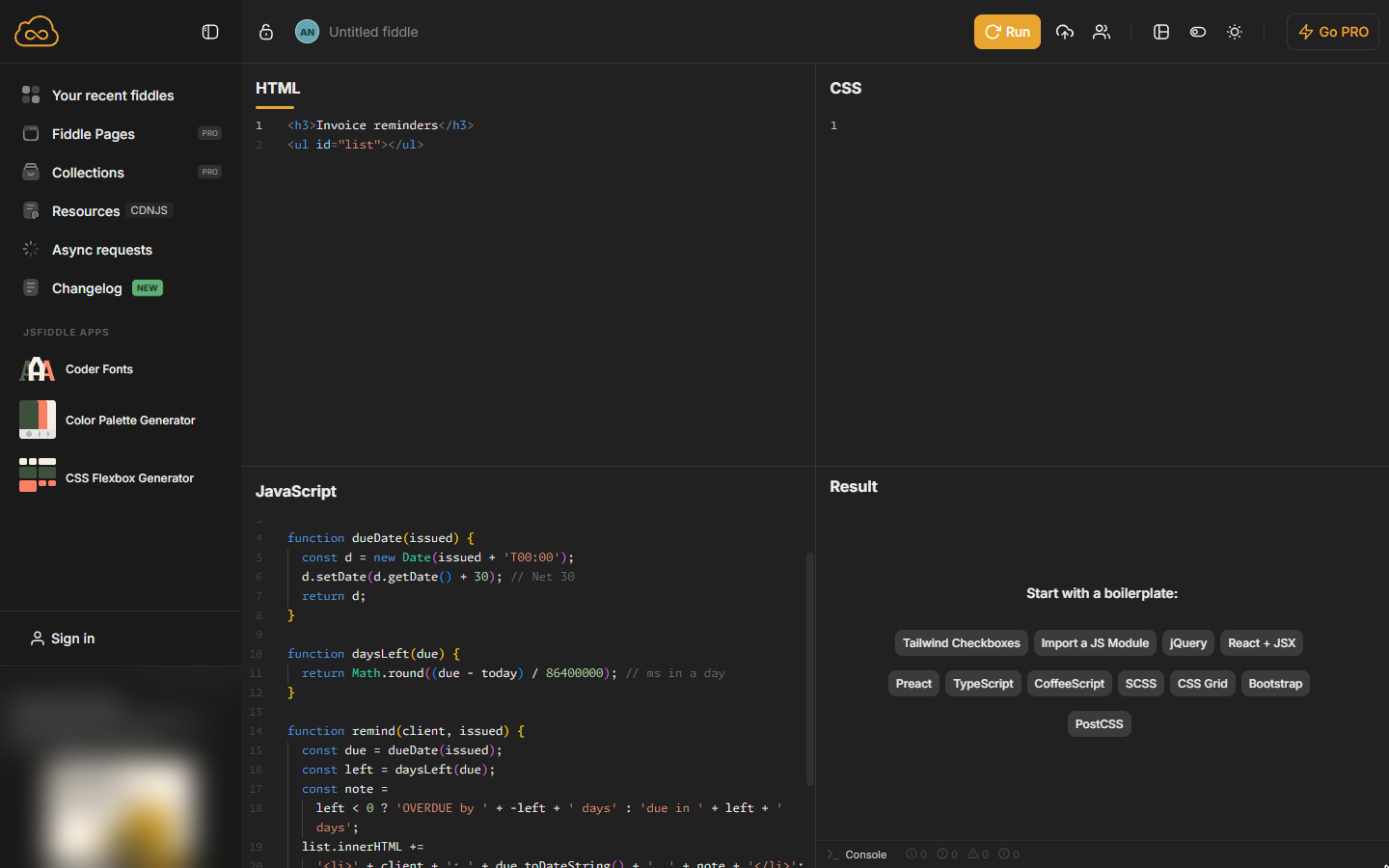Click the CDNJS badge beside Resources
1389x868 pixels.
[150, 211]
